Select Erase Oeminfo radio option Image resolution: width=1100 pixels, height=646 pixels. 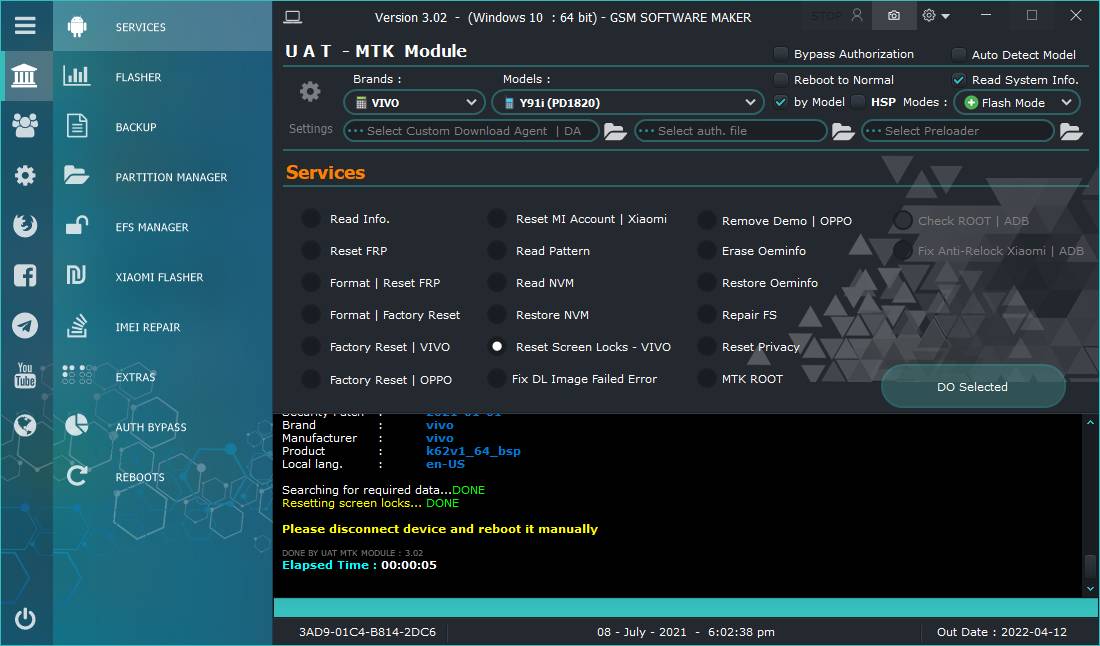pos(706,250)
